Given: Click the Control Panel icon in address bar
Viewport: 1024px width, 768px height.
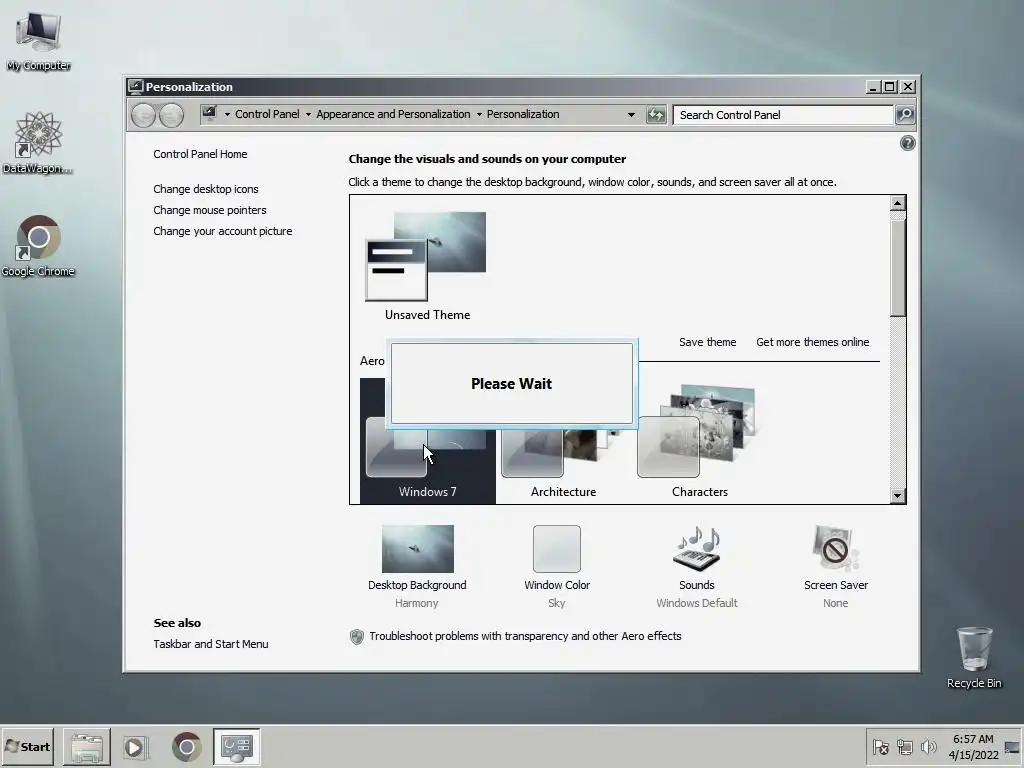Looking at the screenshot, I should point(209,114).
